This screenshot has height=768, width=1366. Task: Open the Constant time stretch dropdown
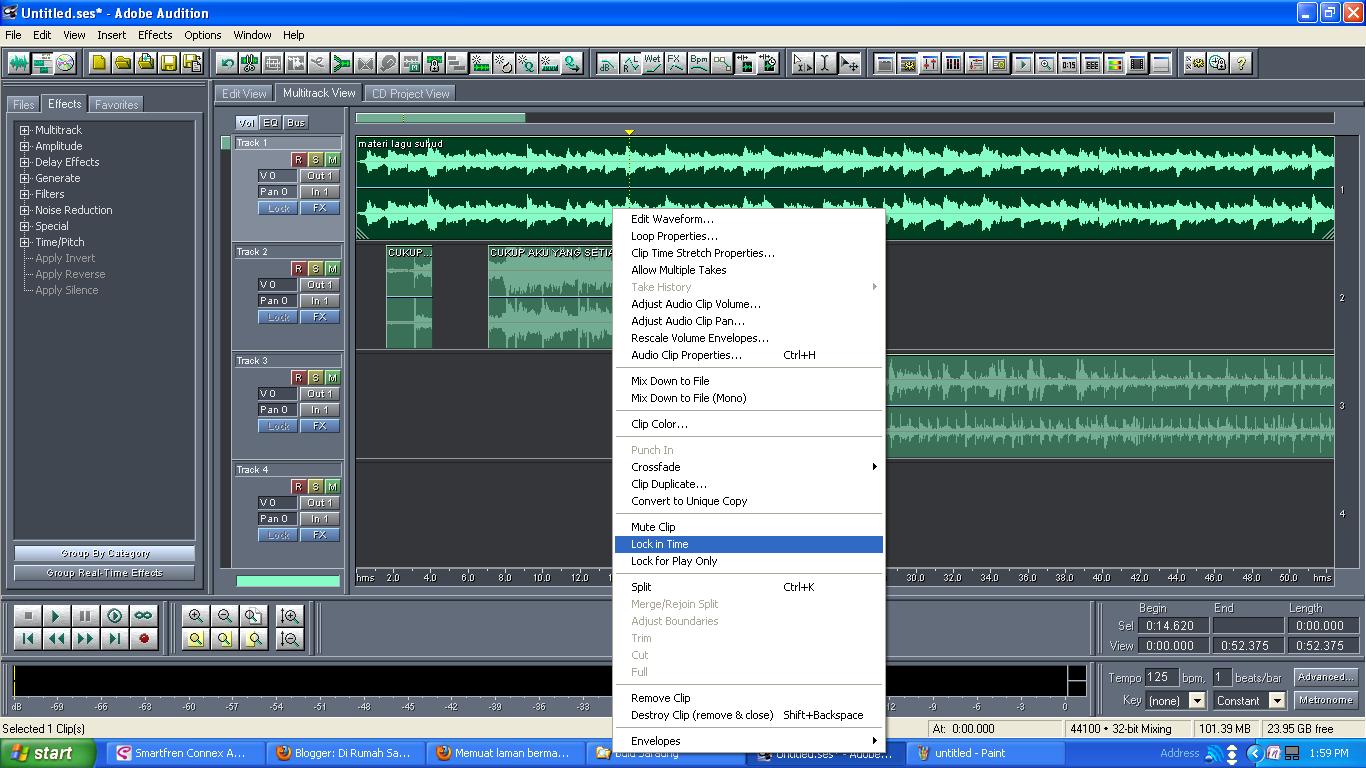click(x=1276, y=701)
